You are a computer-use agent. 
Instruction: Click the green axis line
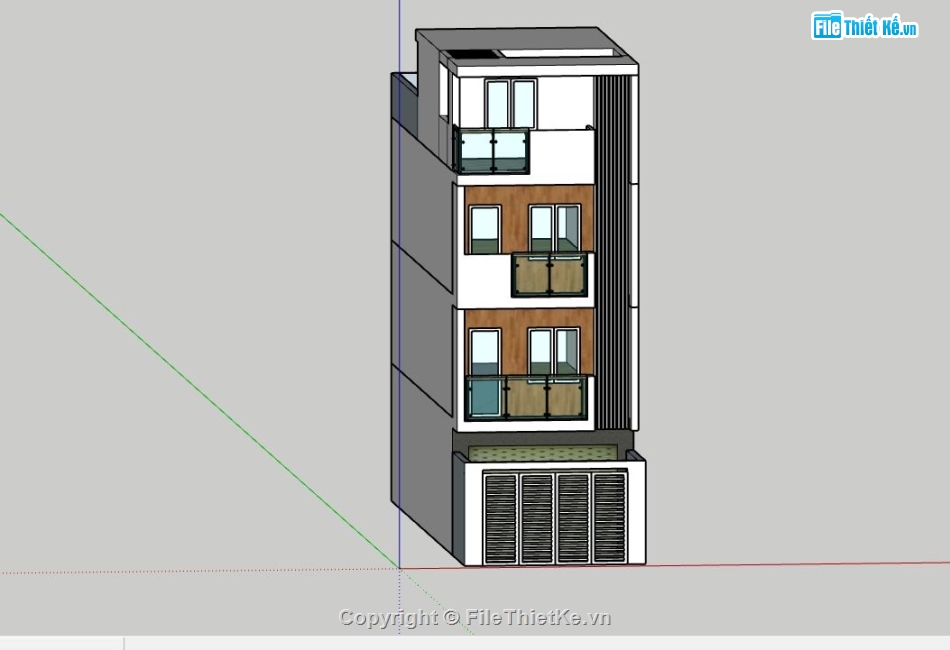coord(199,392)
